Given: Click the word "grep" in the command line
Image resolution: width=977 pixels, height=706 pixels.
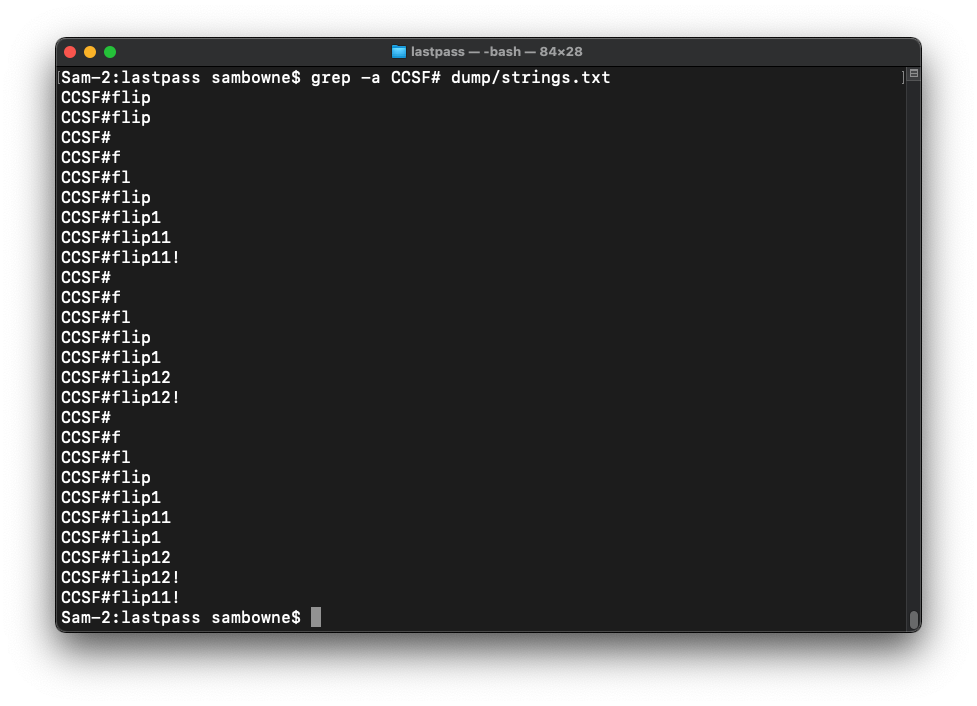Looking at the screenshot, I should click(x=330, y=77).
